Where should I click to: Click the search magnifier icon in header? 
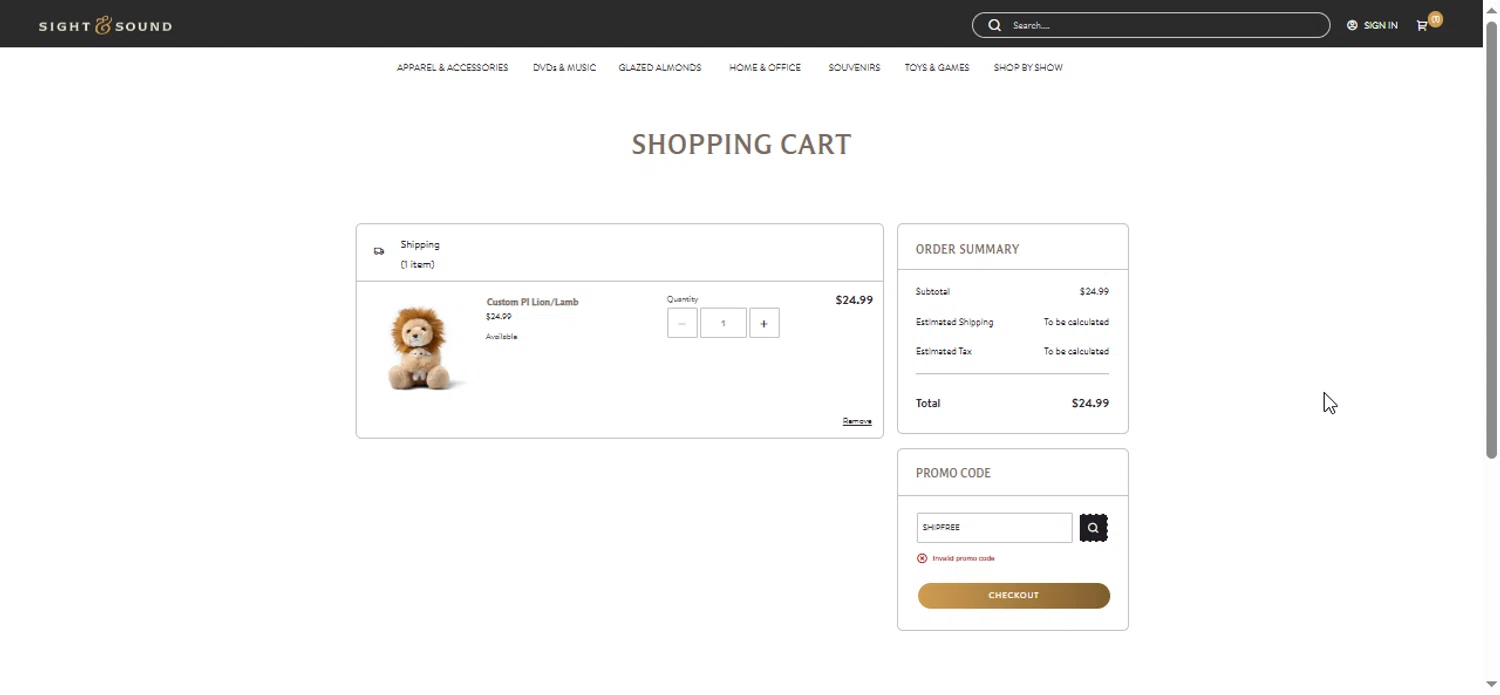(994, 25)
